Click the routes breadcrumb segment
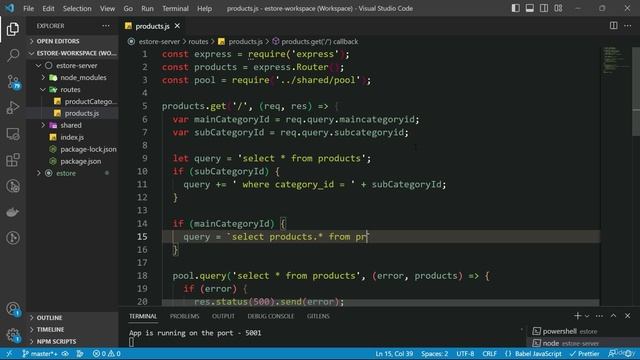Screen dimensions: 640x360 pos(198,41)
